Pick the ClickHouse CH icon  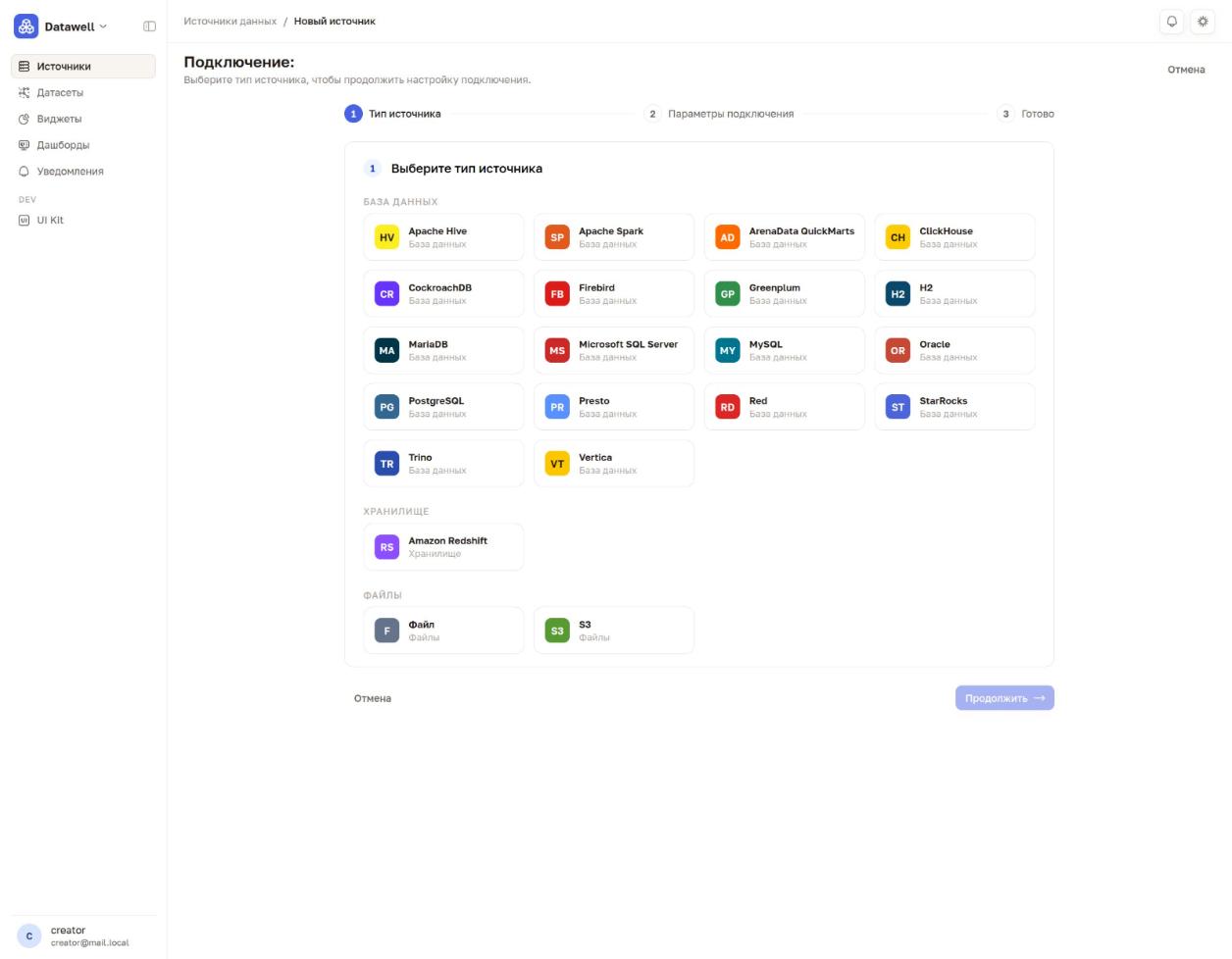[x=898, y=237]
